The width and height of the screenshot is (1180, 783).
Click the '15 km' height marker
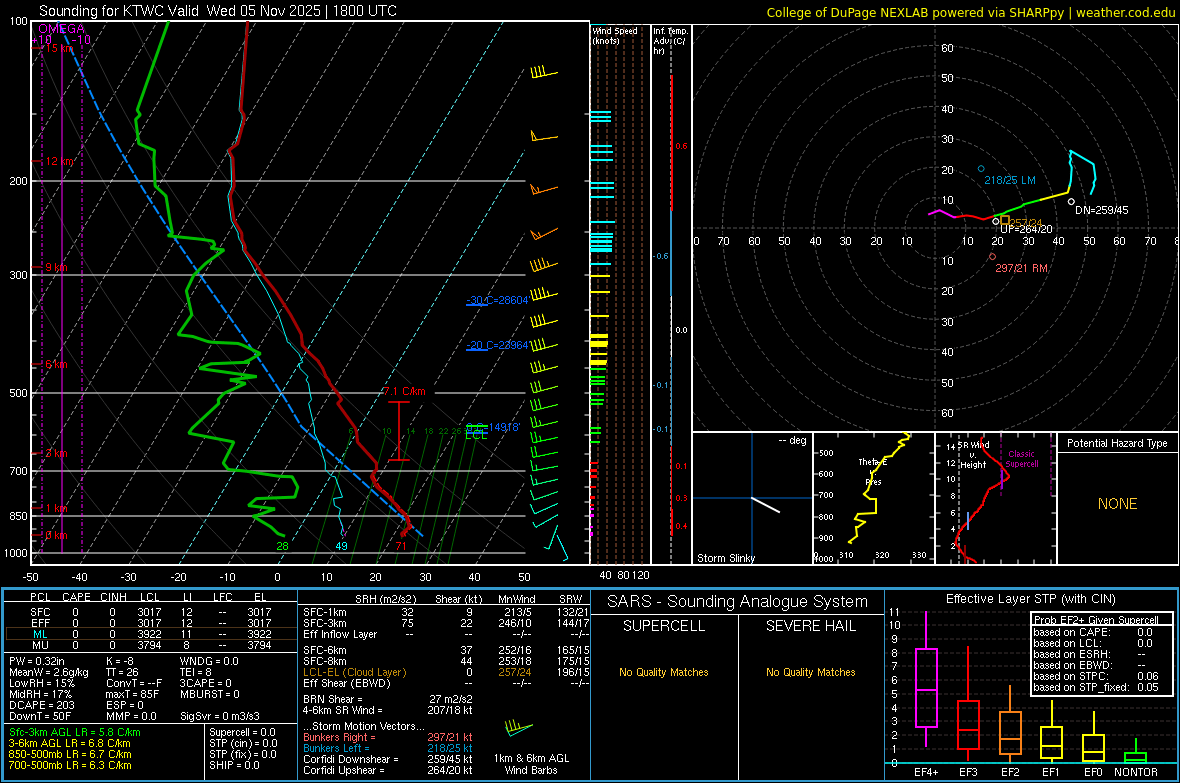59,48
